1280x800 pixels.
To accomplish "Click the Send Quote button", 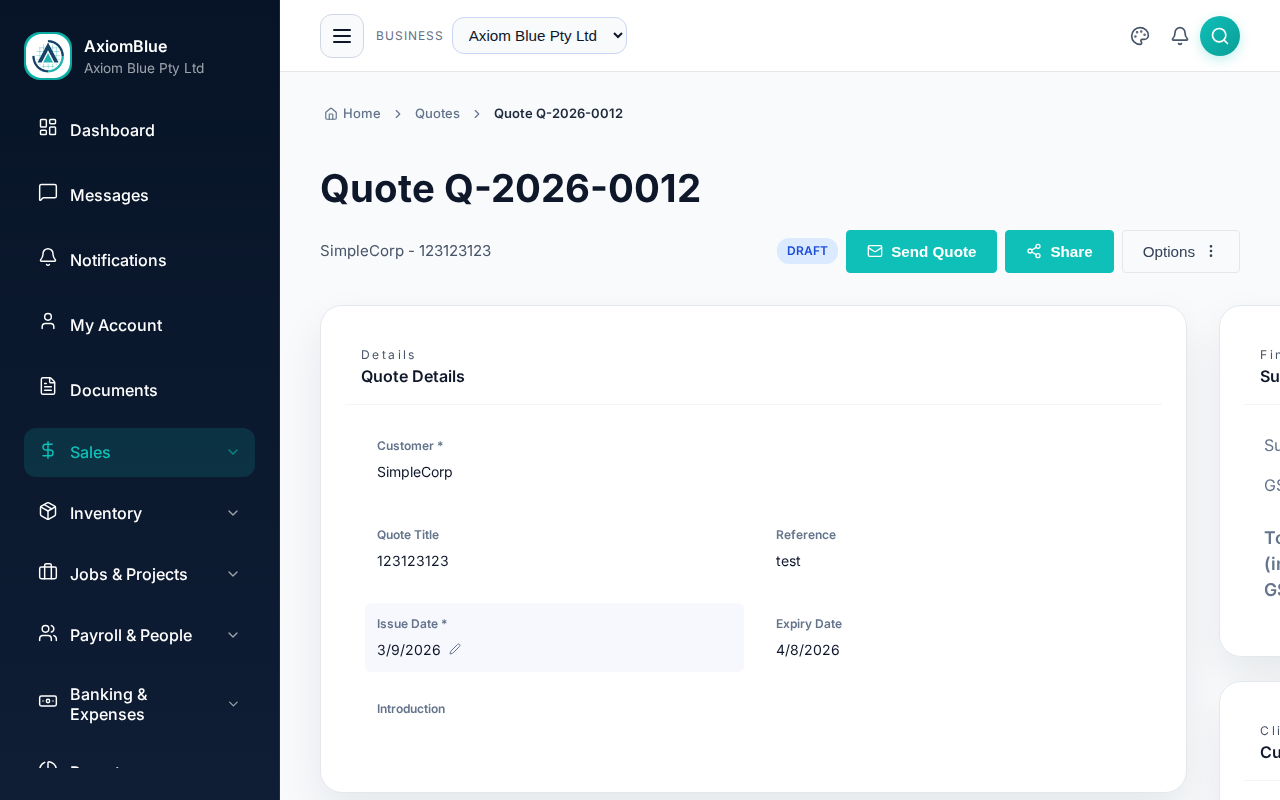I will [x=921, y=251].
